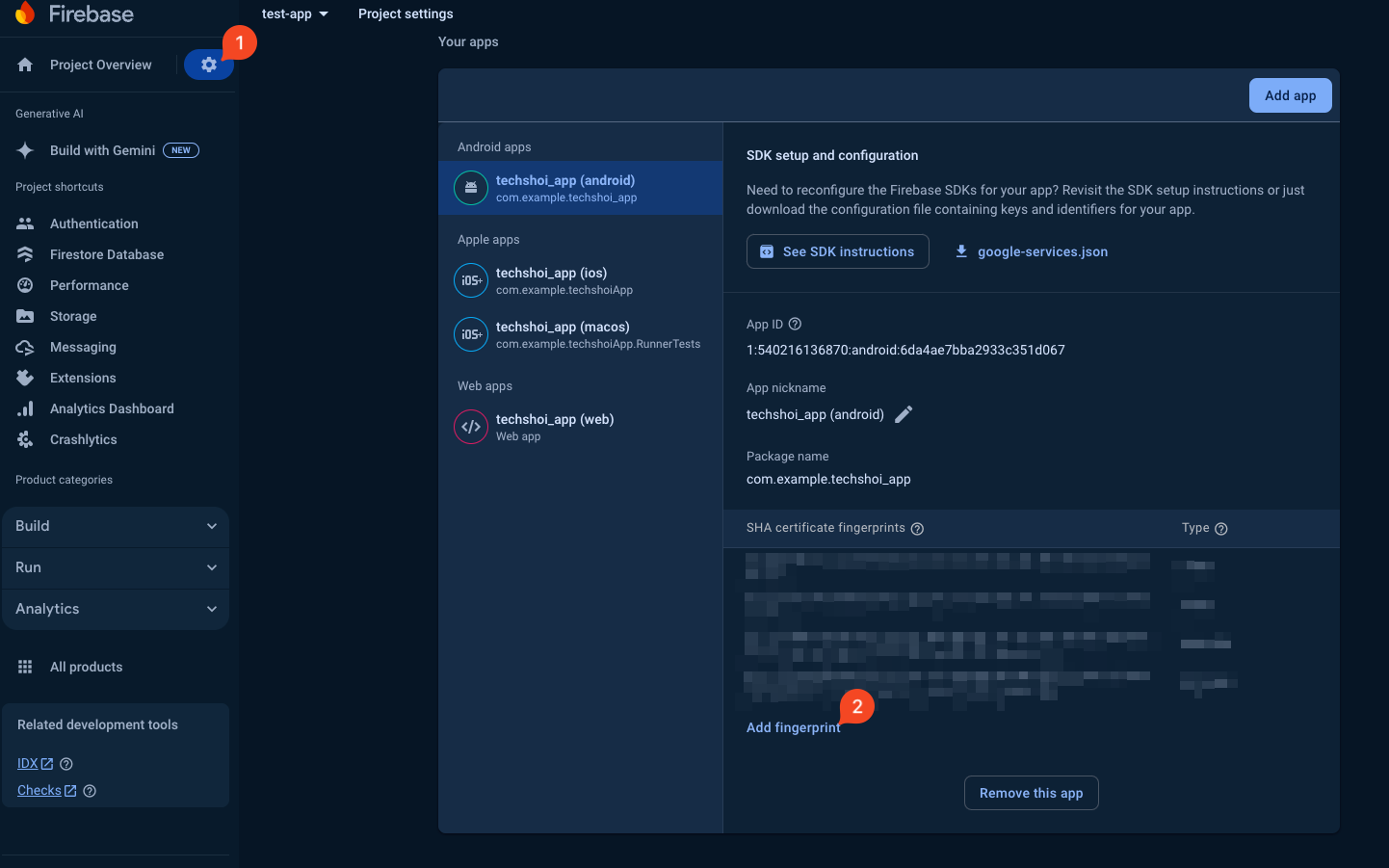This screenshot has height=868, width=1389.
Task: Click the Crashlytics bug icon
Action: pyautogui.click(x=25, y=439)
